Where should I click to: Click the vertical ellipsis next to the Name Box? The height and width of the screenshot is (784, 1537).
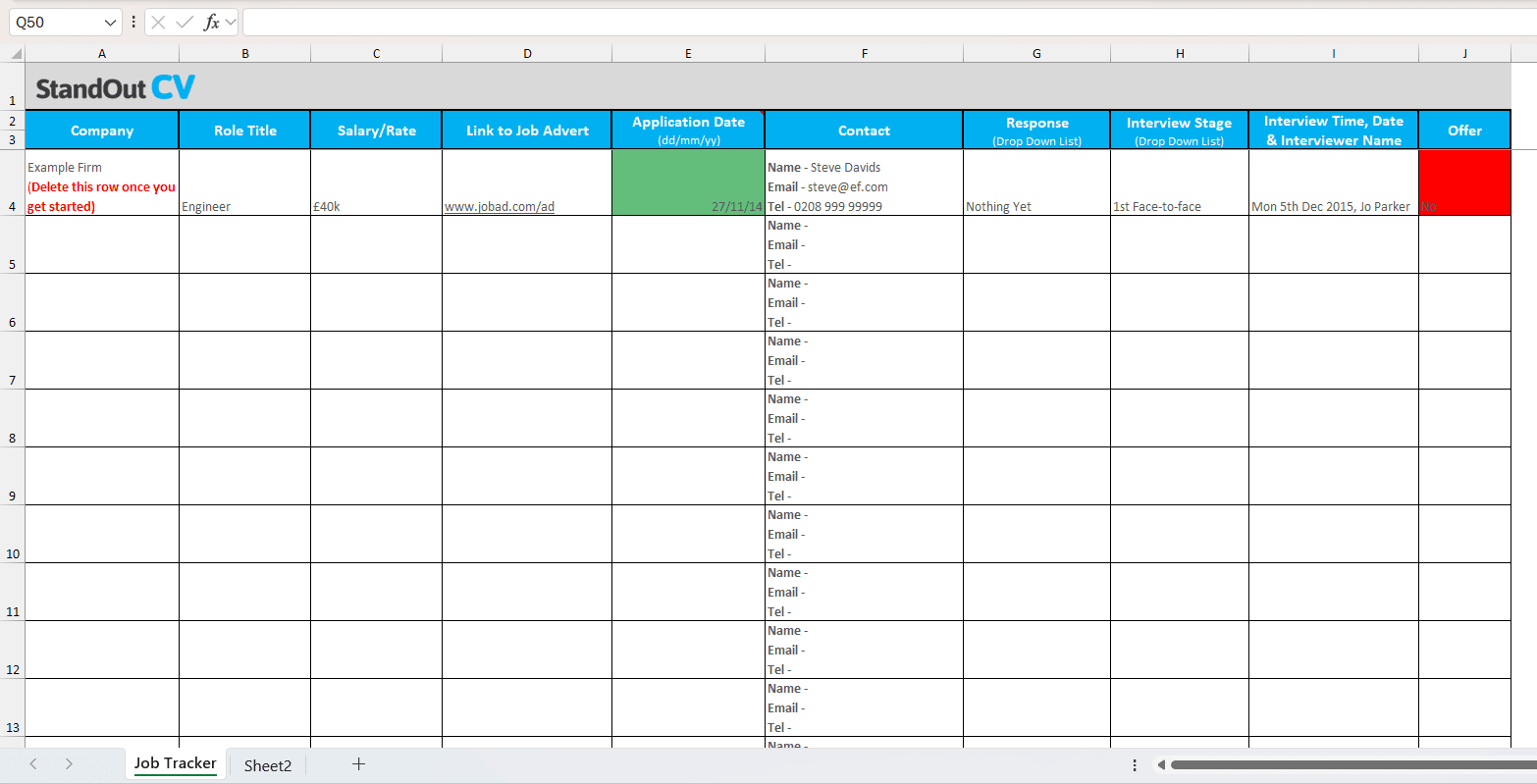coord(132,22)
